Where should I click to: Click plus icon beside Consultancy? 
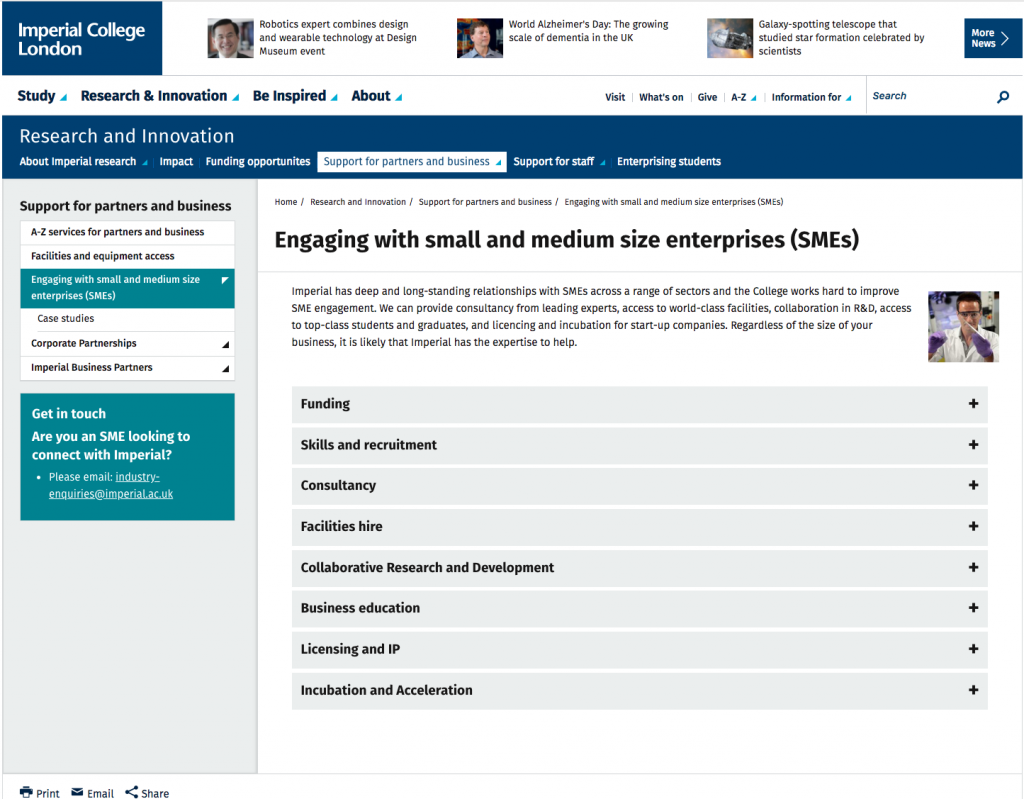pyautogui.click(x=973, y=485)
